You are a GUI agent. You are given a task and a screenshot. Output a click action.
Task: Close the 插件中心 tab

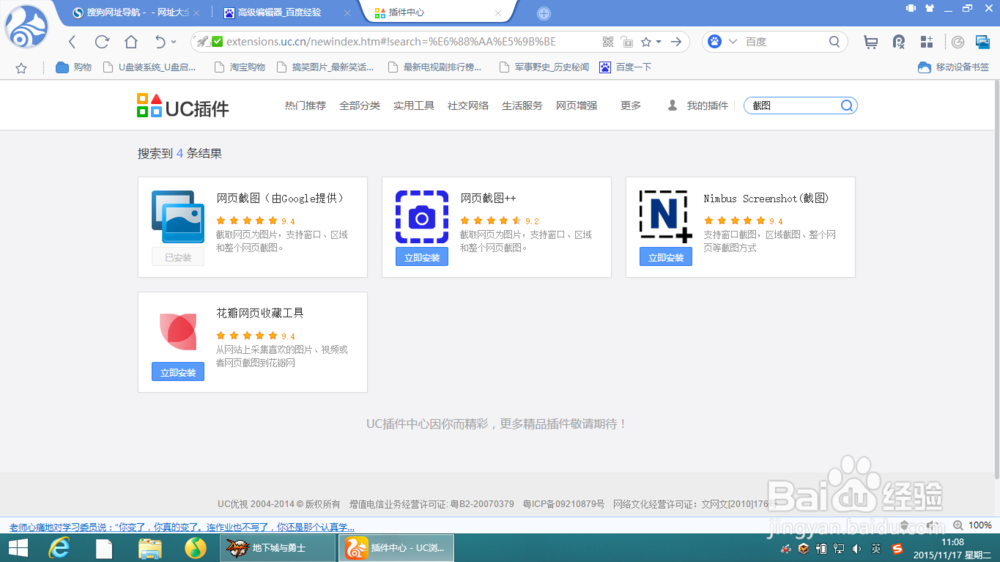tap(497, 13)
